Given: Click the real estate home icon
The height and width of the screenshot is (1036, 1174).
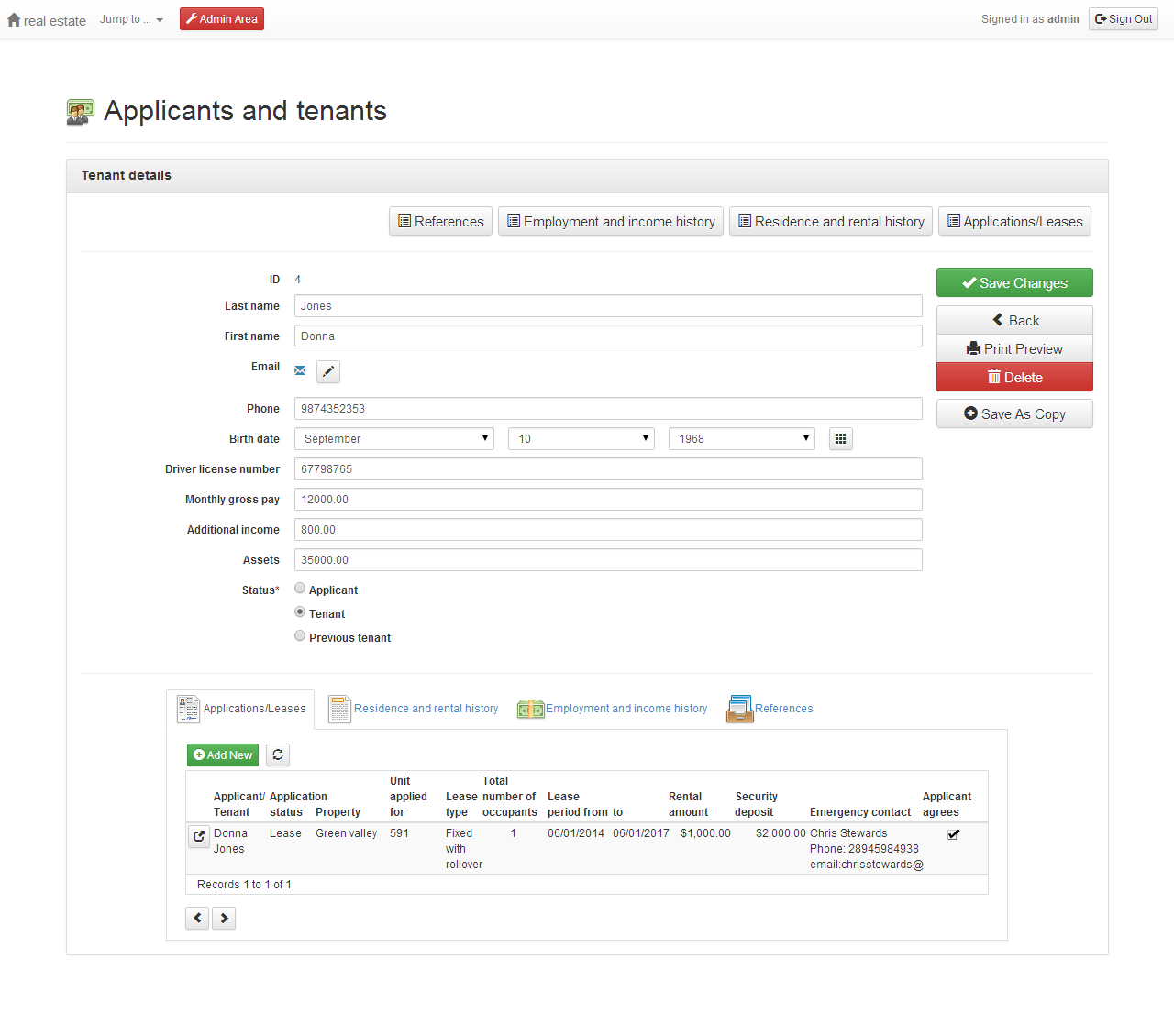Looking at the screenshot, I should [14, 19].
